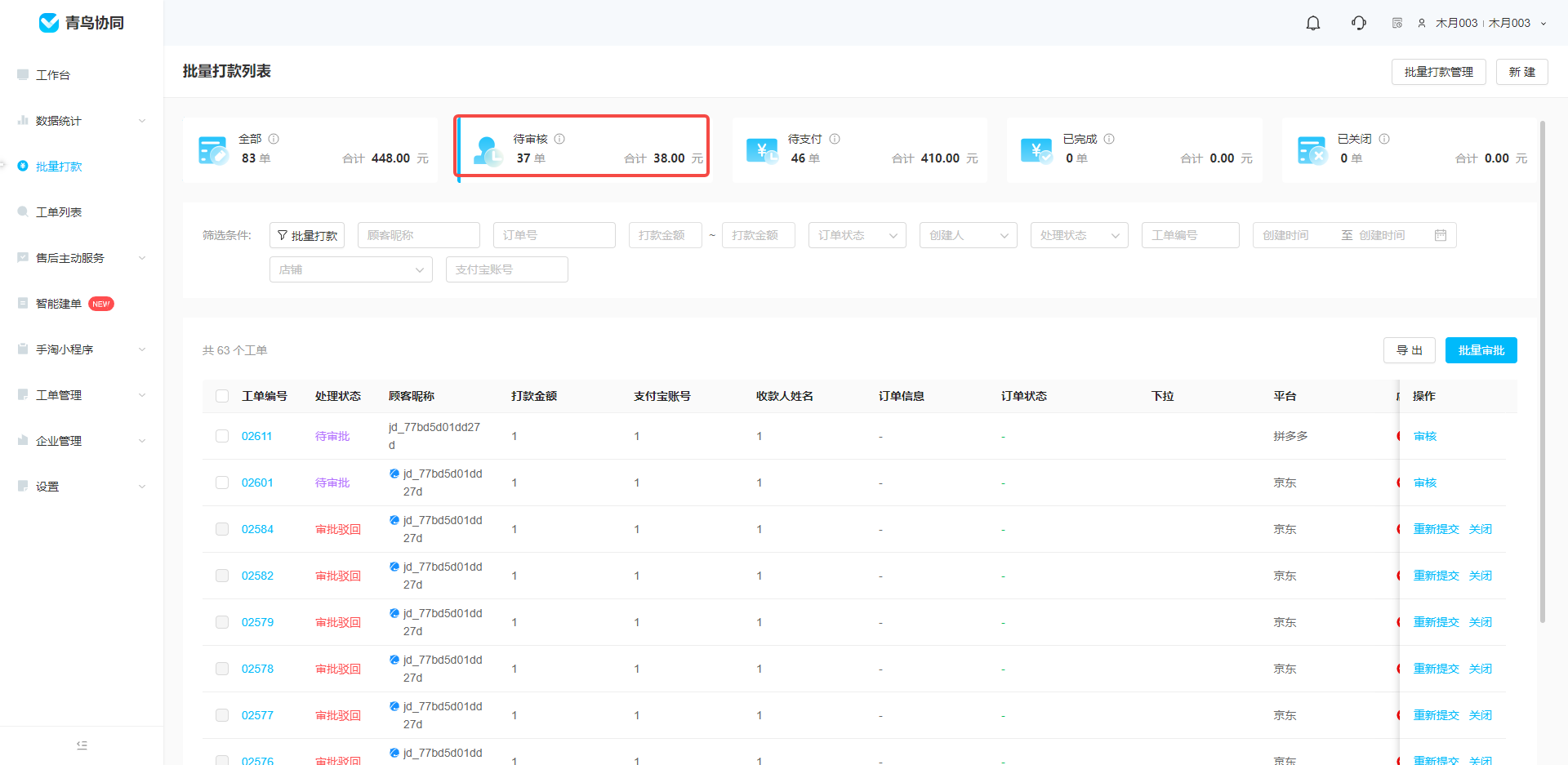Screen dimensions: 1568x765
Task: Click the 支付宝账号 filter input
Action: (x=507, y=269)
